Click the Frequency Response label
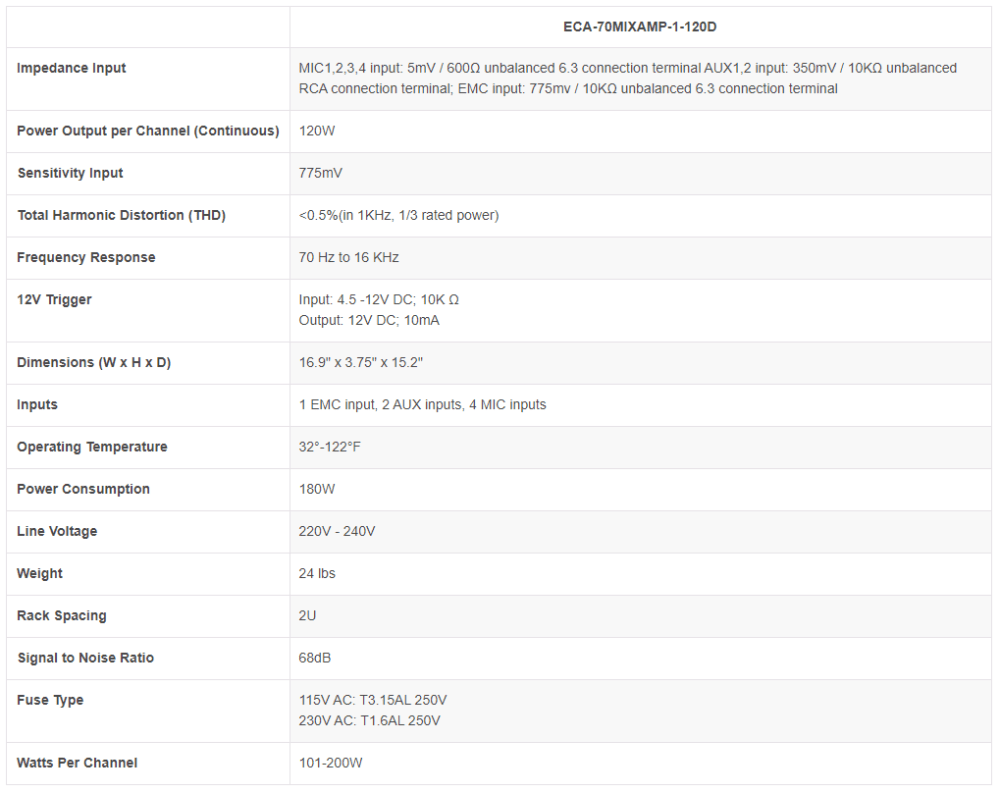 (86, 257)
